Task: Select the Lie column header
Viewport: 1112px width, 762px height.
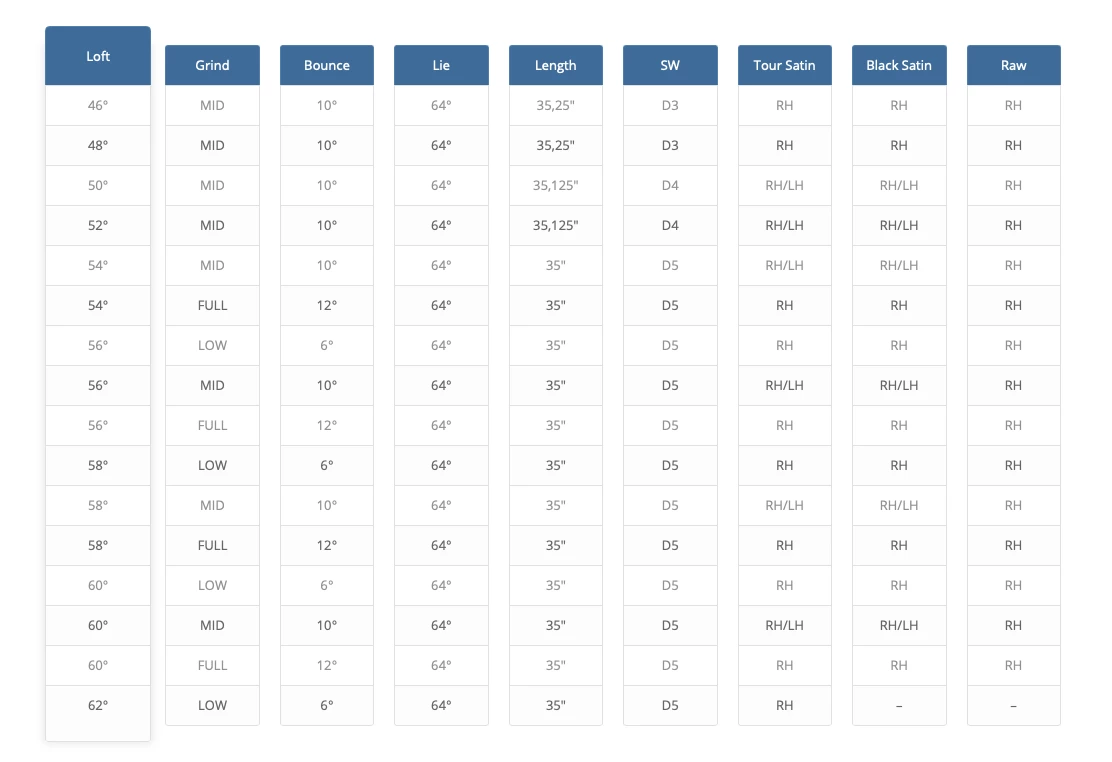Action: point(441,65)
